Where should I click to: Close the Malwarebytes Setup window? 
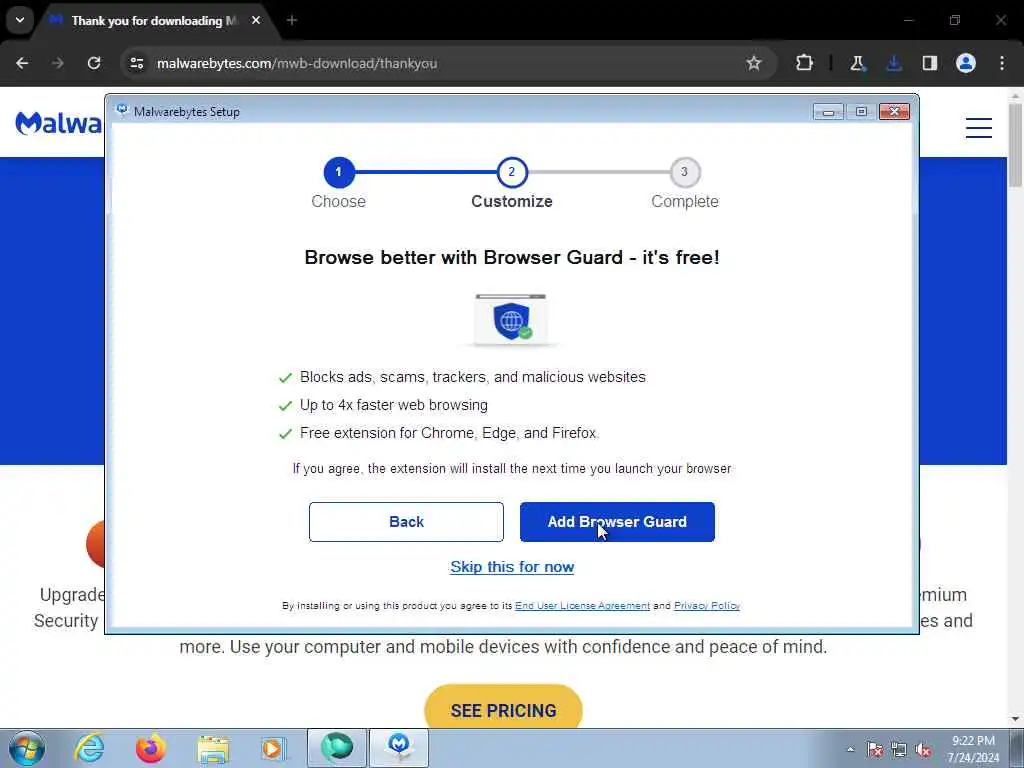tap(894, 112)
